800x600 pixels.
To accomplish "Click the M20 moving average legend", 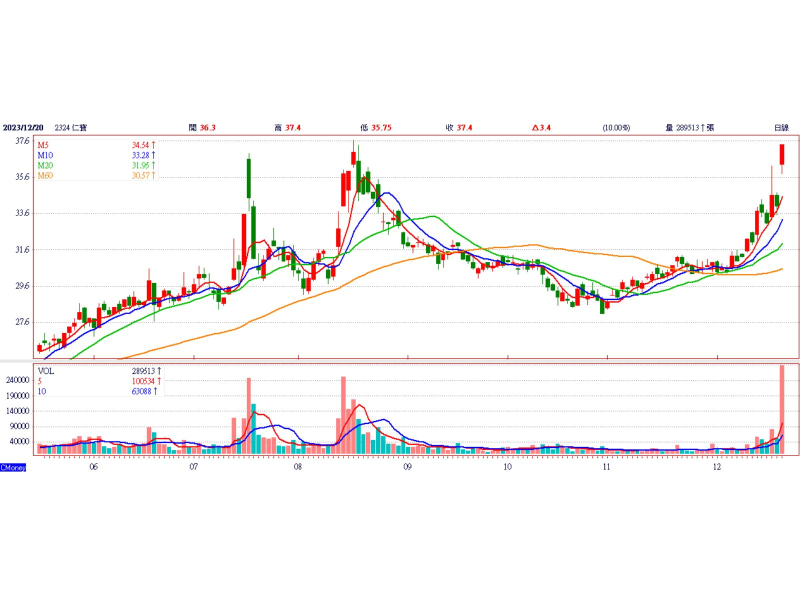I will (45, 166).
